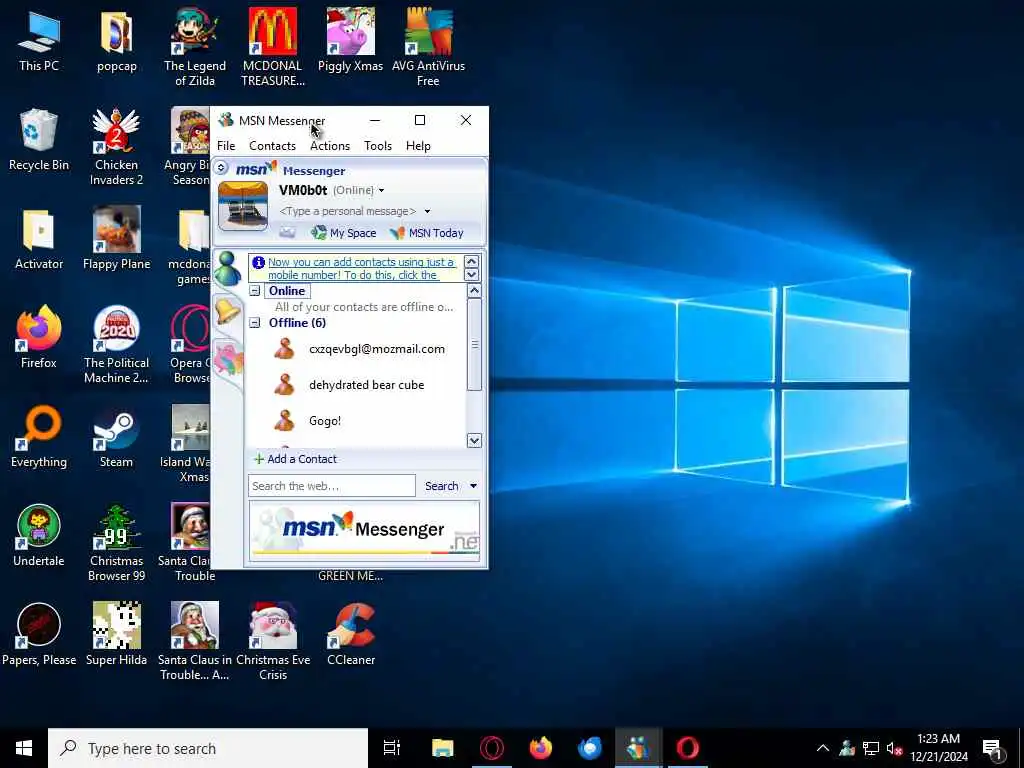Click the MSN Messenger banner ad
The image size is (1024, 768).
pyautogui.click(x=364, y=531)
